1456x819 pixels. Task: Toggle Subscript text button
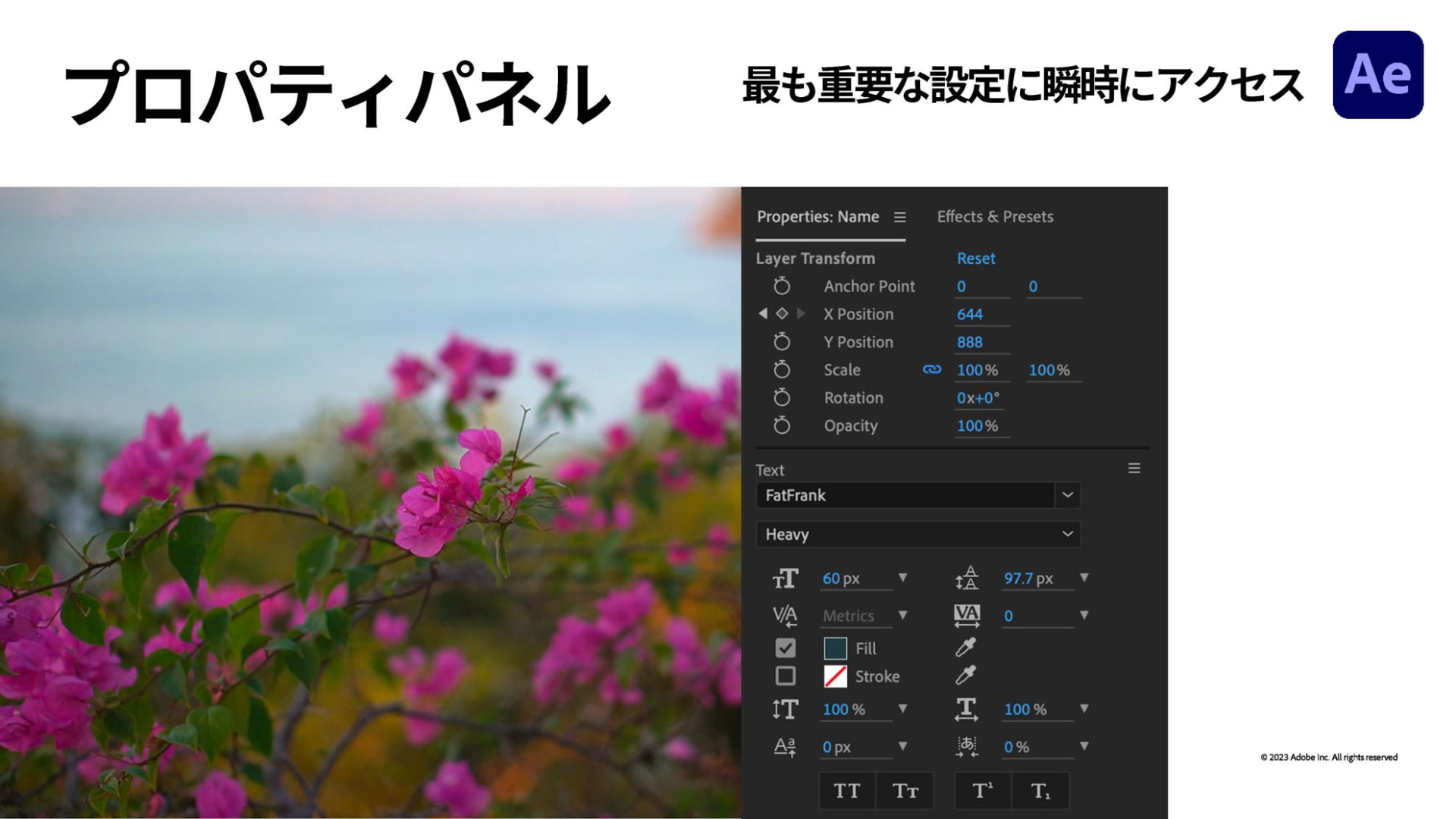coord(1040,791)
